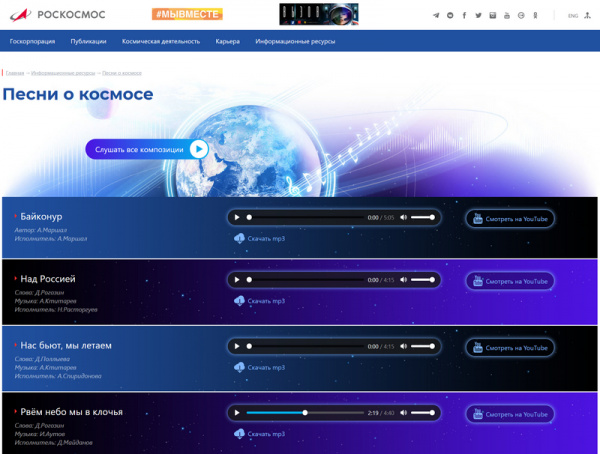Click the Twitter bird icon
600x454 pixels.
coord(478,16)
